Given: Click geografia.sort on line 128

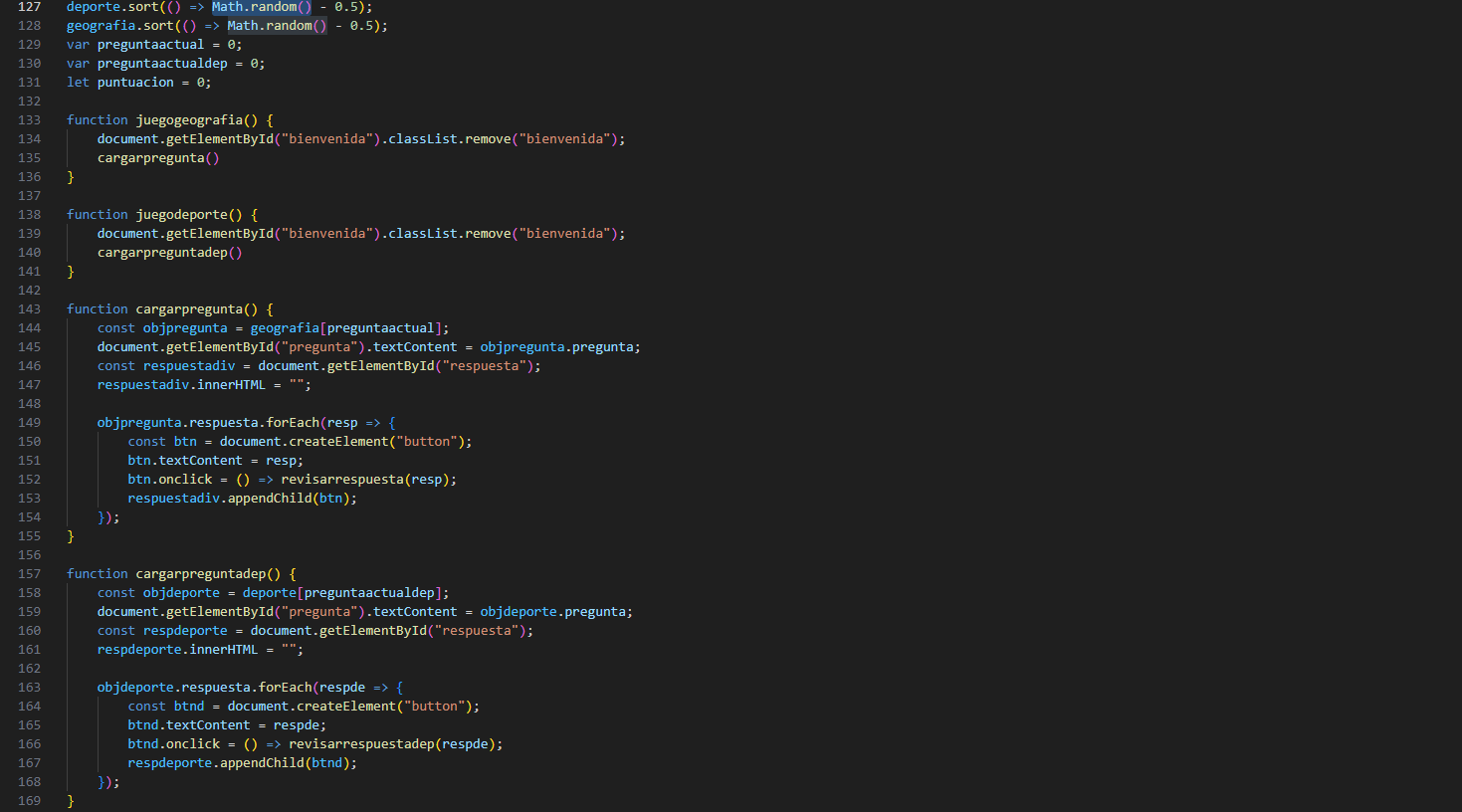Looking at the screenshot, I should pos(119,26).
